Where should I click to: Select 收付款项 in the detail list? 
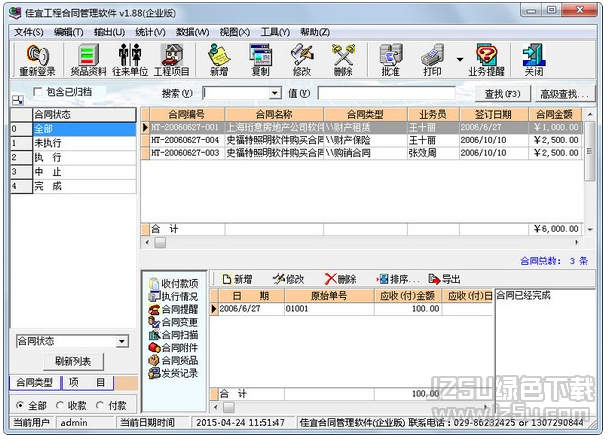point(174,283)
